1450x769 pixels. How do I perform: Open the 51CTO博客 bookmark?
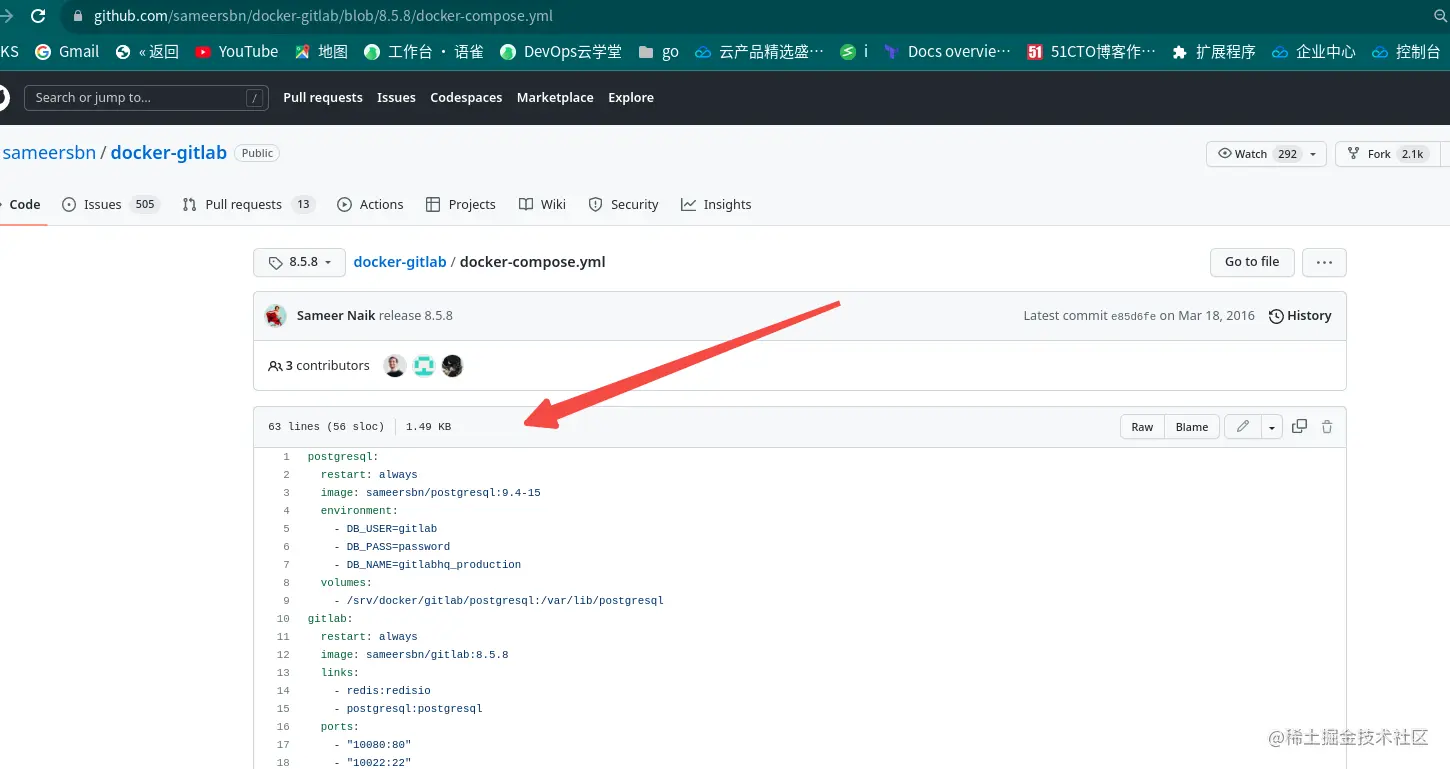[x=1092, y=52]
